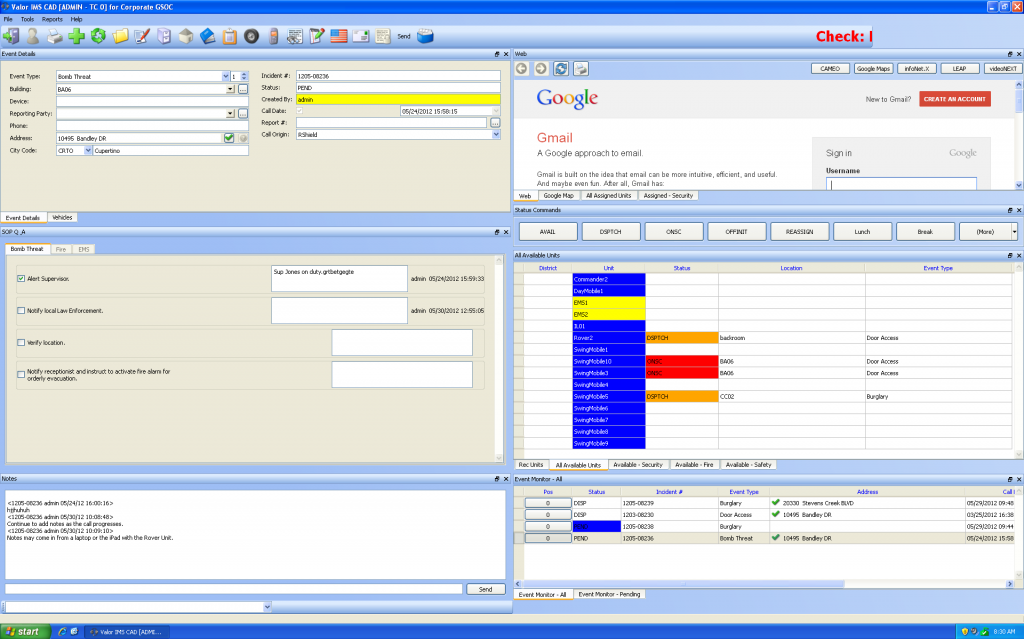Click the exit door toolbar icon
Viewport: 1024px width, 639px height.
point(11,36)
